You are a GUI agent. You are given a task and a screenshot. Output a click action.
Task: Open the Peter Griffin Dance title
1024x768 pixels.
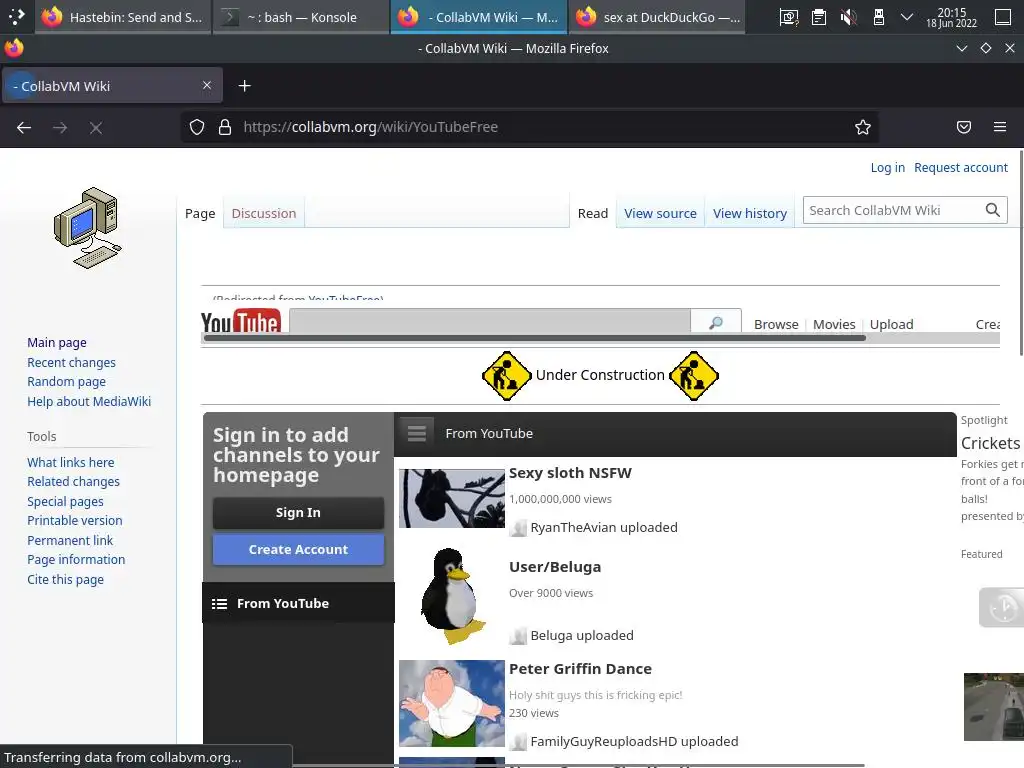pos(580,669)
